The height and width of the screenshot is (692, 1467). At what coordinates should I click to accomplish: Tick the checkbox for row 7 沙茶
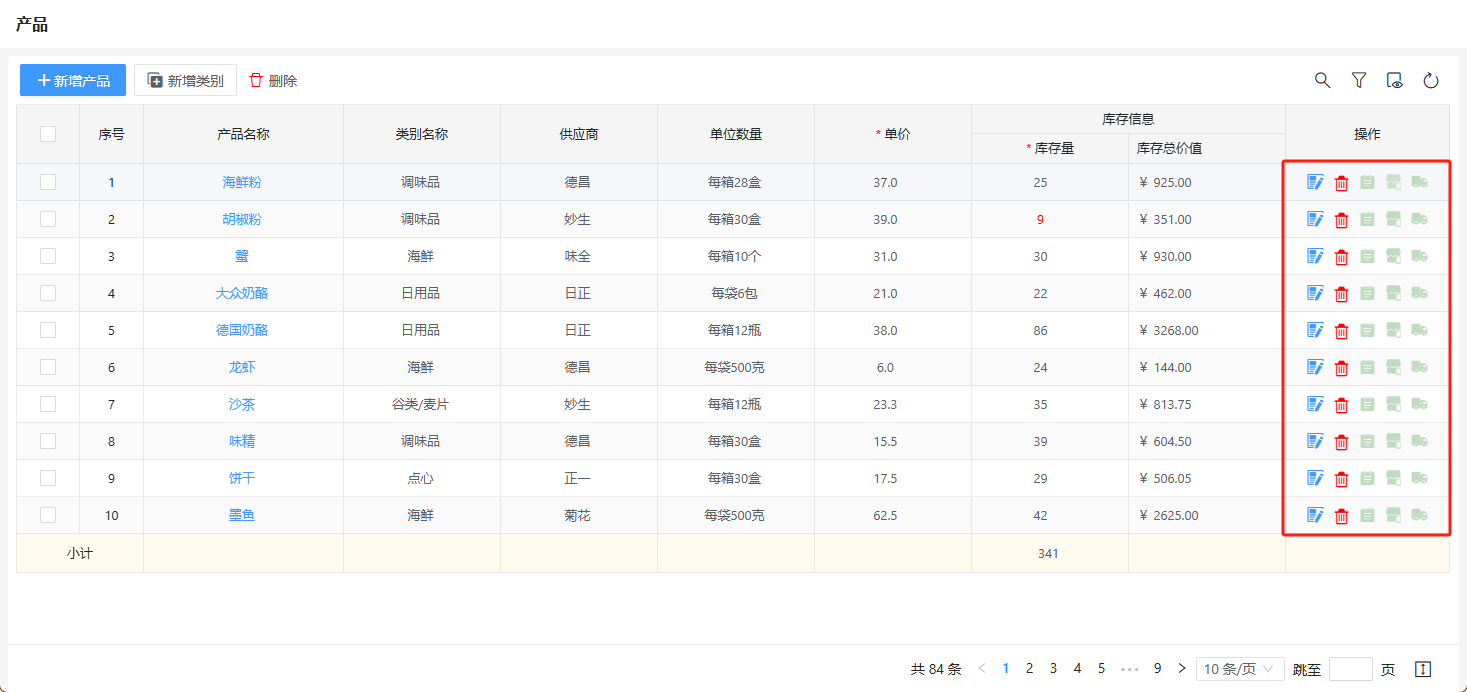(48, 404)
